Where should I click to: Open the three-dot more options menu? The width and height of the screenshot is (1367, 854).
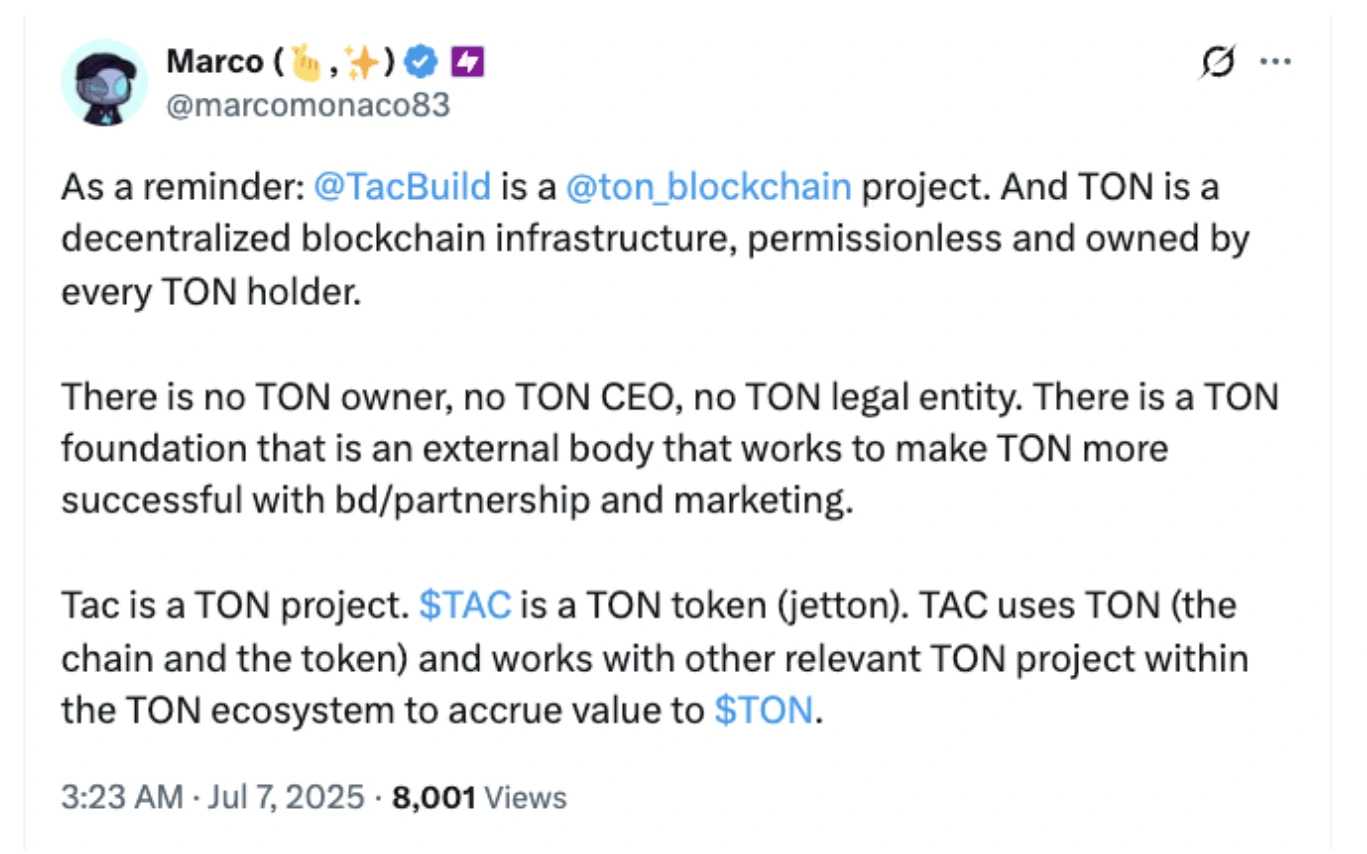coord(1274,62)
